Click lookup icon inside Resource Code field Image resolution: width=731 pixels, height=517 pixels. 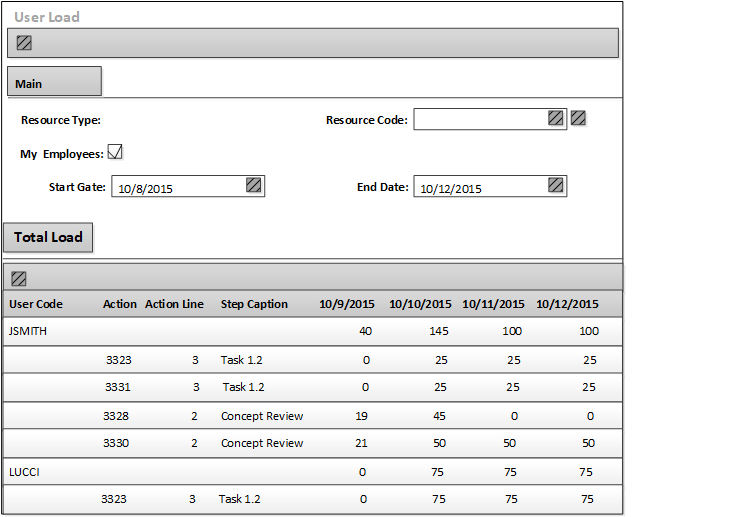point(556,118)
